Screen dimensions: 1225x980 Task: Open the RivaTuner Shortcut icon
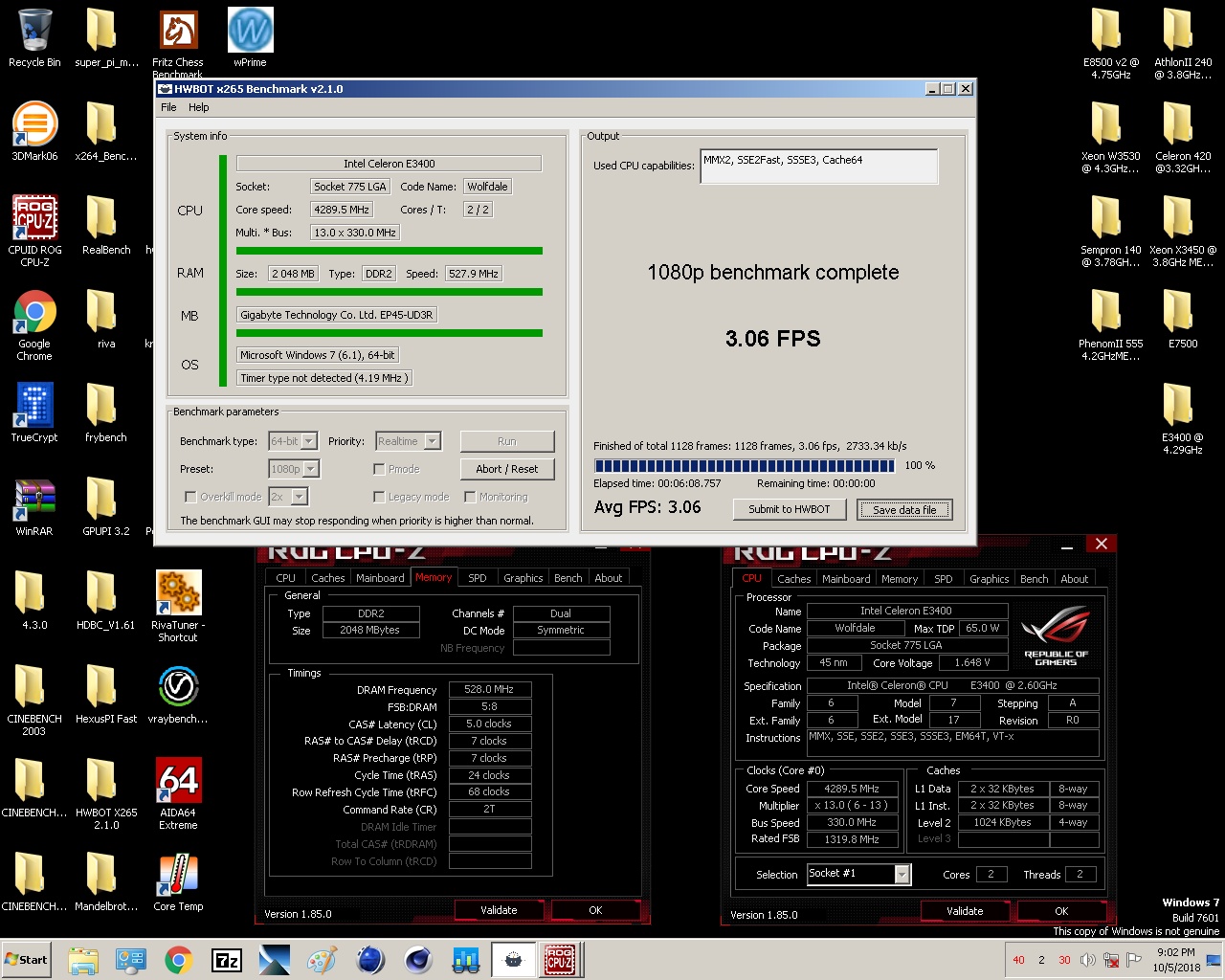coord(178,606)
